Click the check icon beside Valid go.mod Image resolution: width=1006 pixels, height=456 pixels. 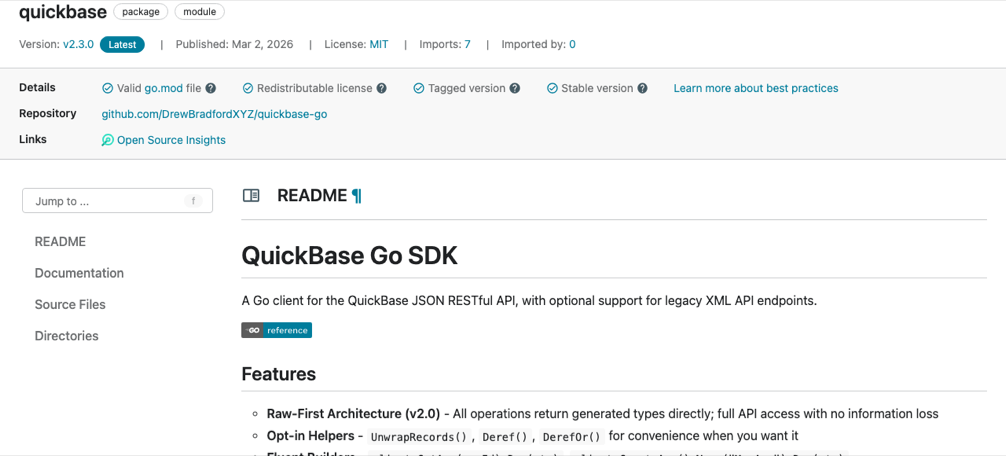(107, 89)
